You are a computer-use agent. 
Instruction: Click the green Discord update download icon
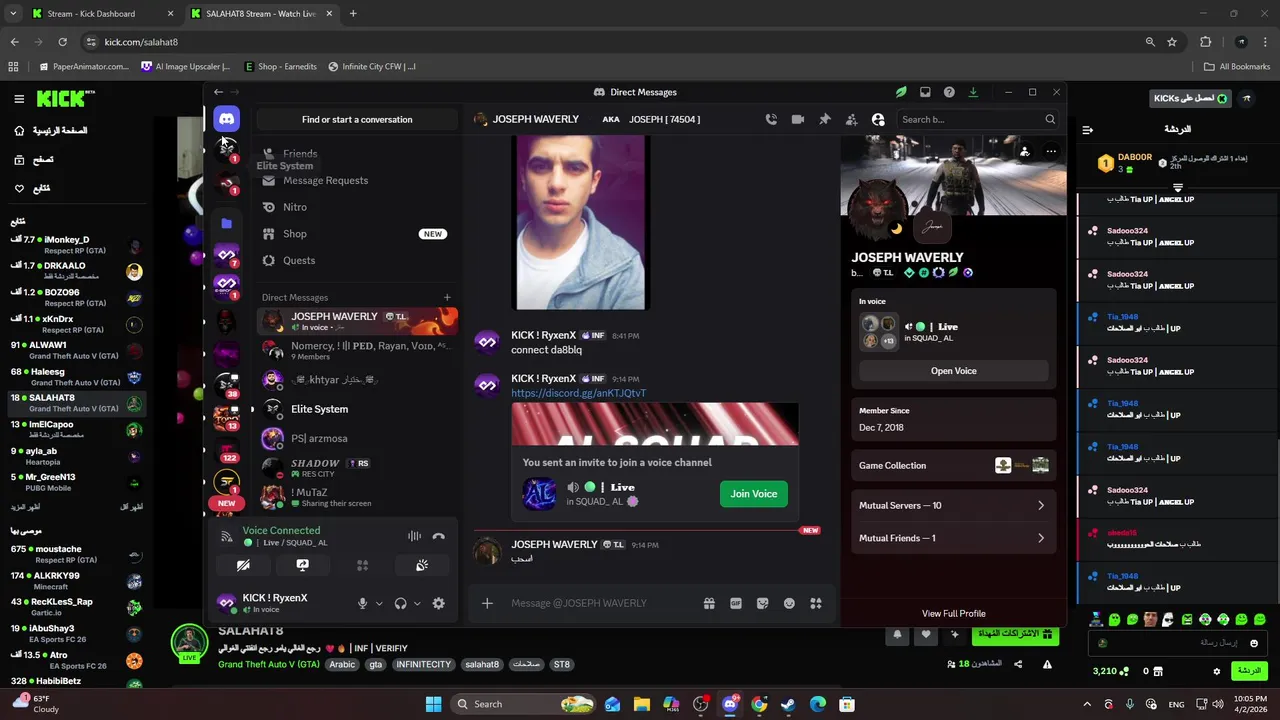973,92
